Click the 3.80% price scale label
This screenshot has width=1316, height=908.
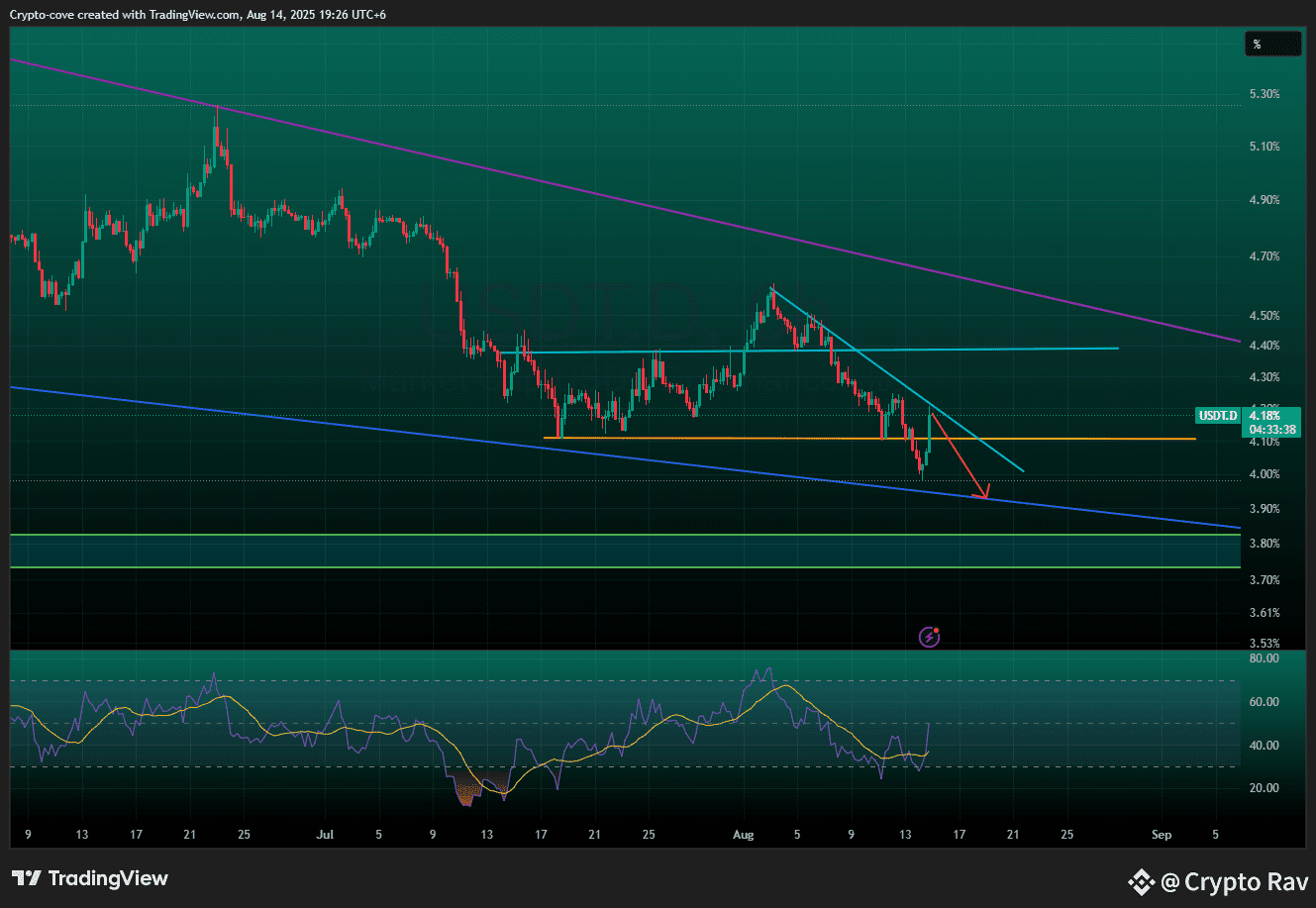[x=1265, y=544]
